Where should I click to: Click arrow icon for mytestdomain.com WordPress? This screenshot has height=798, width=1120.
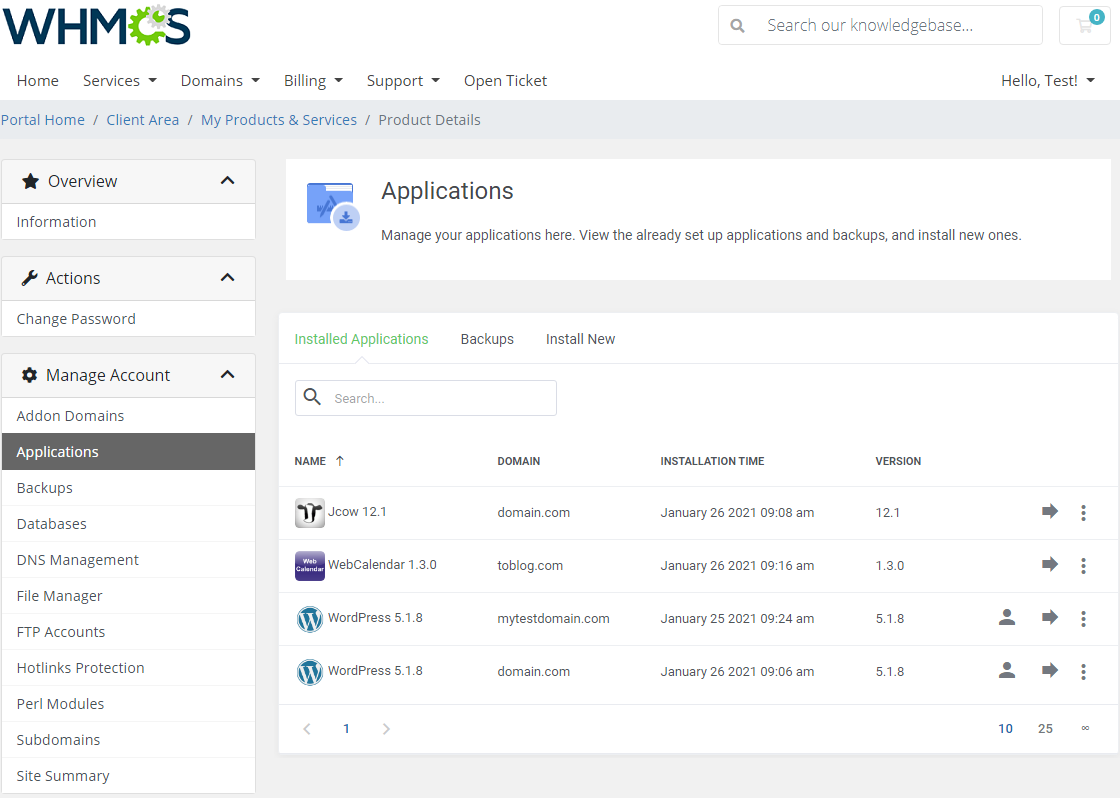[x=1049, y=617]
